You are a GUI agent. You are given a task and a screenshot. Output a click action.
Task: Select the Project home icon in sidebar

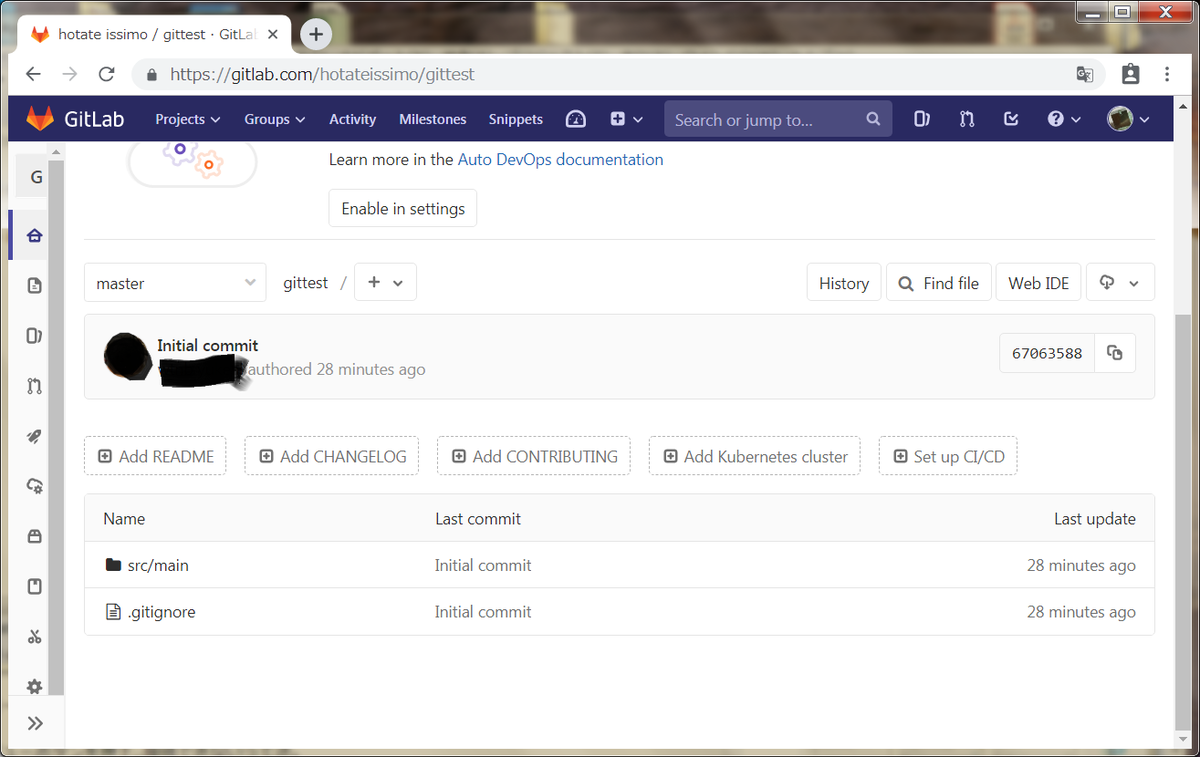(35, 236)
